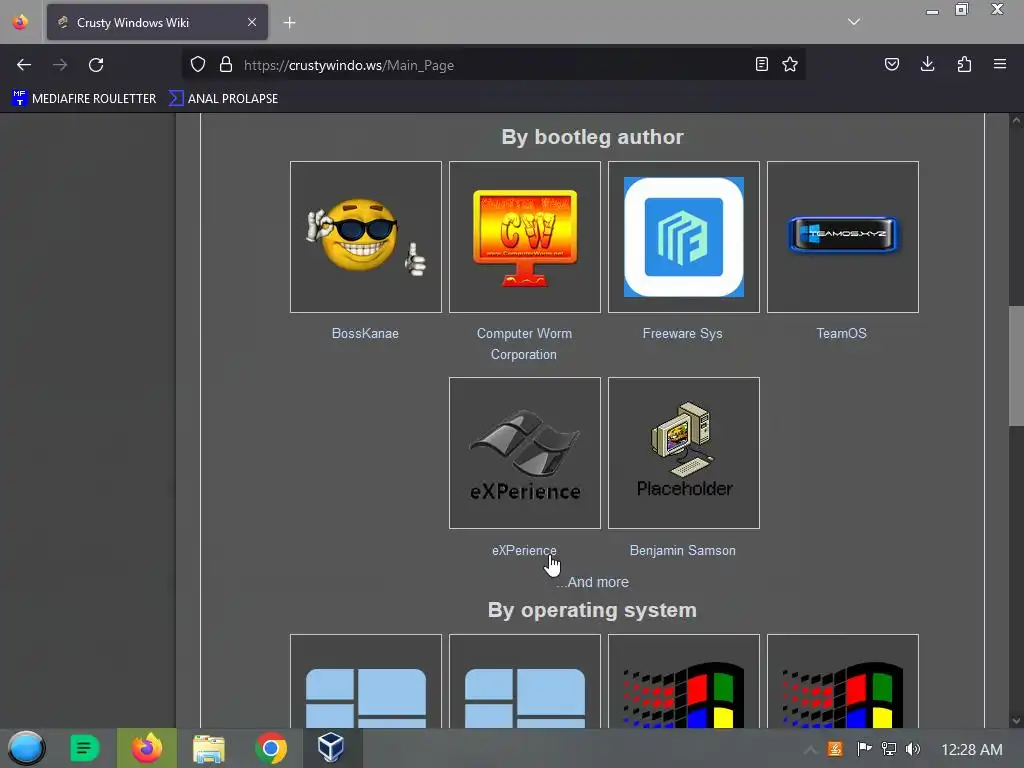
Task: Open tracking protection shield info
Action: pos(198,65)
